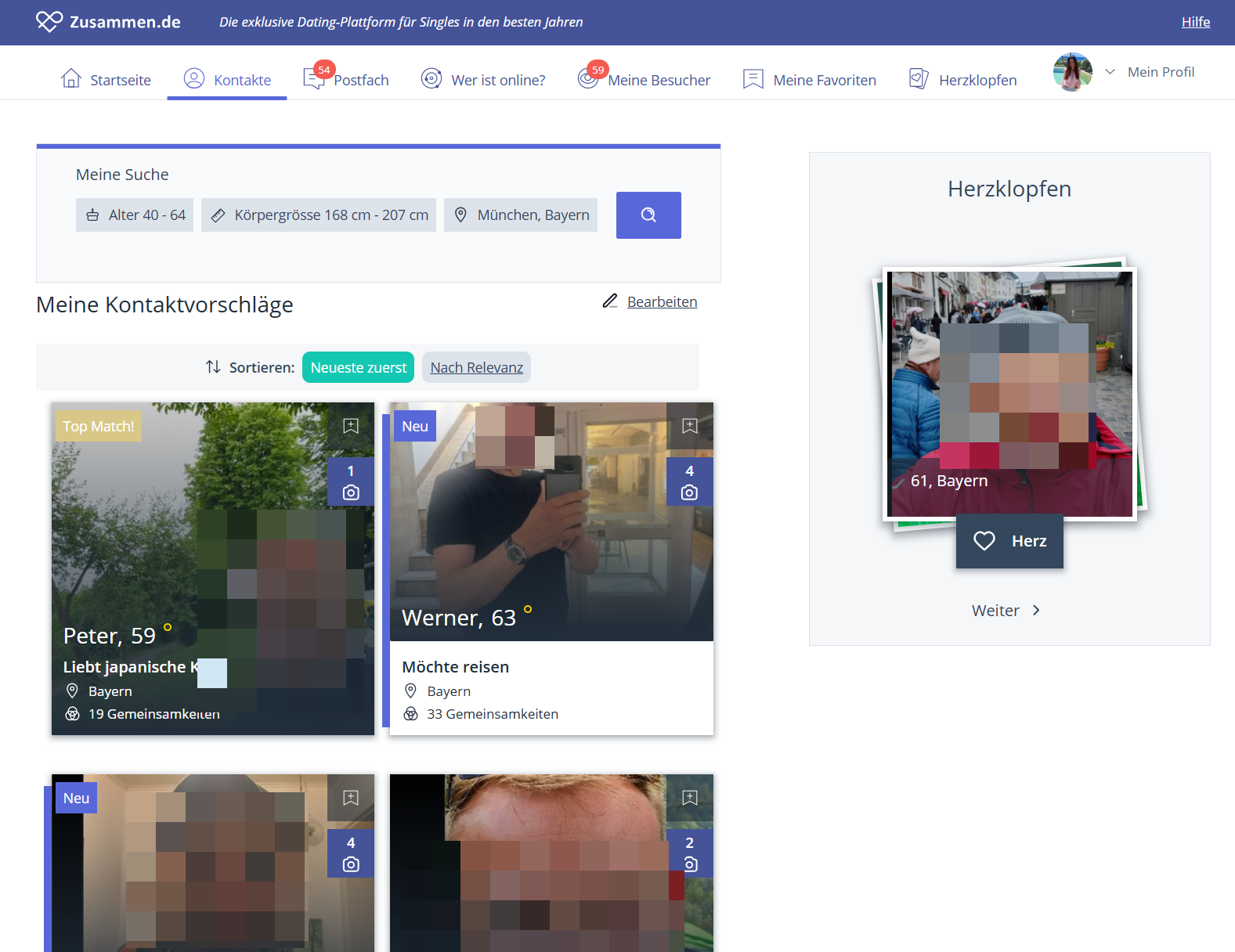
Task: Sort suggestions by Nach Relevanz
Action: [x=477, y=368]
